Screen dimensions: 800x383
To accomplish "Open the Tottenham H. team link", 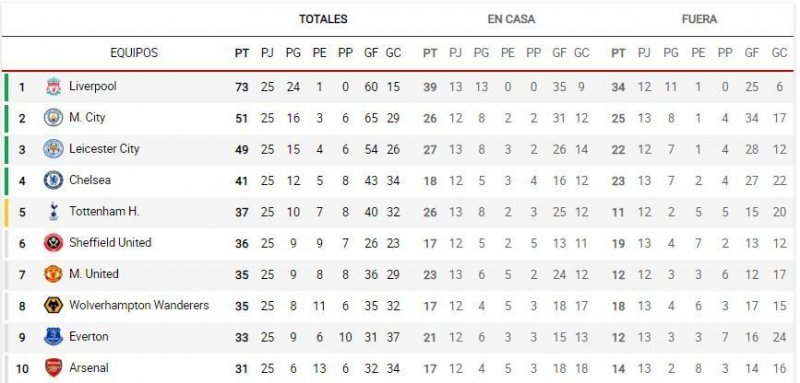I will point(104,211).
